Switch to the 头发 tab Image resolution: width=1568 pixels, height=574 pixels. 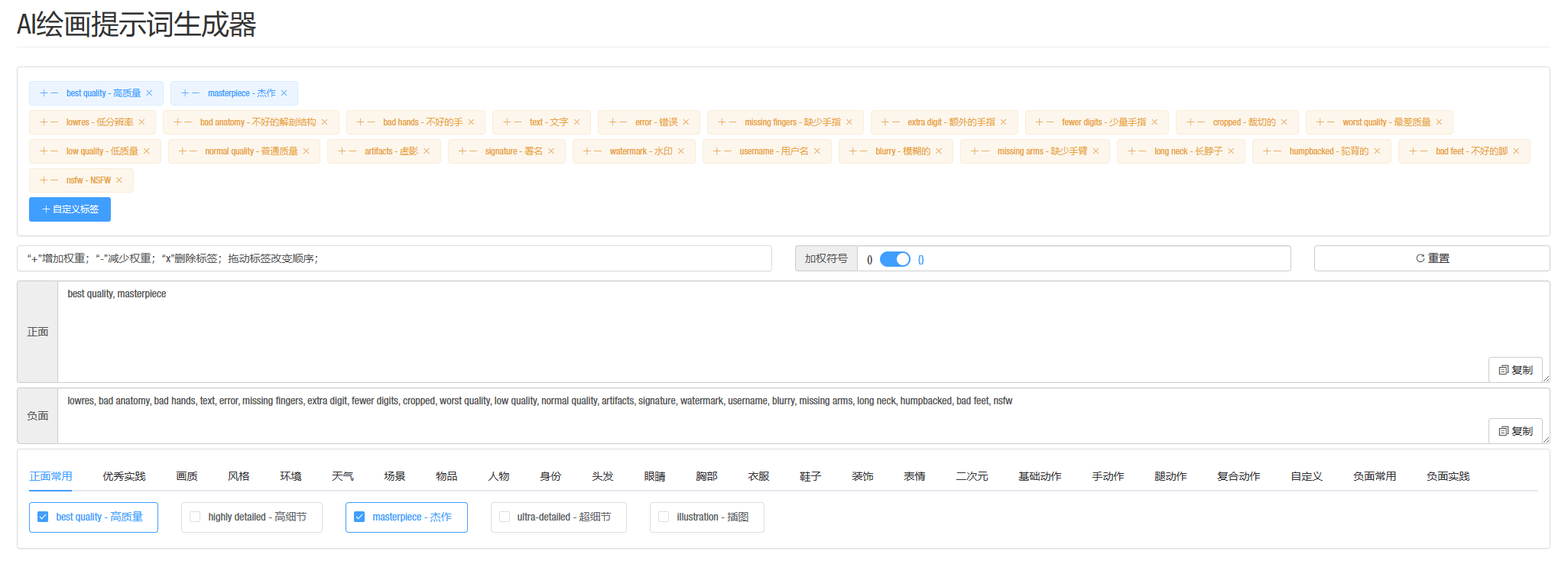point(602,476)
